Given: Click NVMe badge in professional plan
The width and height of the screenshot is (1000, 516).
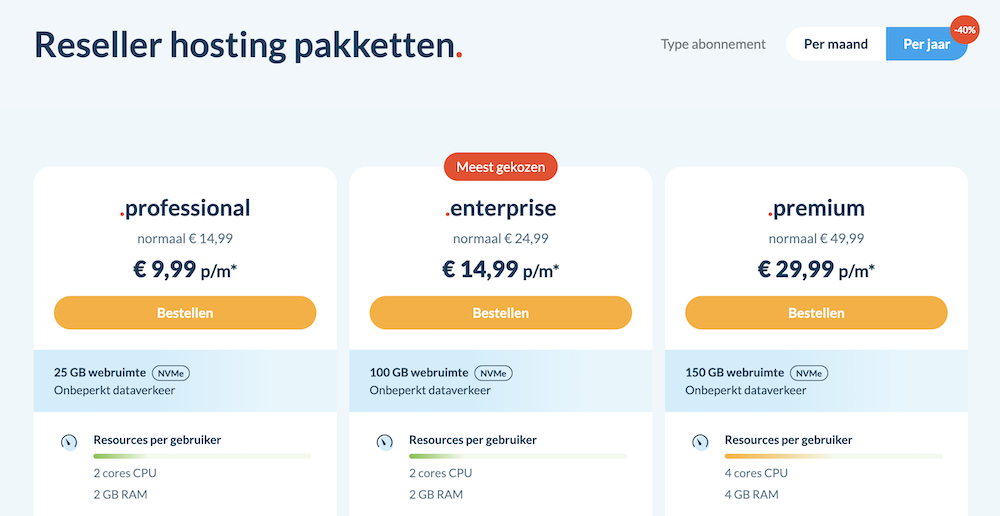Looking at the screenshot, I should (x=171, y=373).
